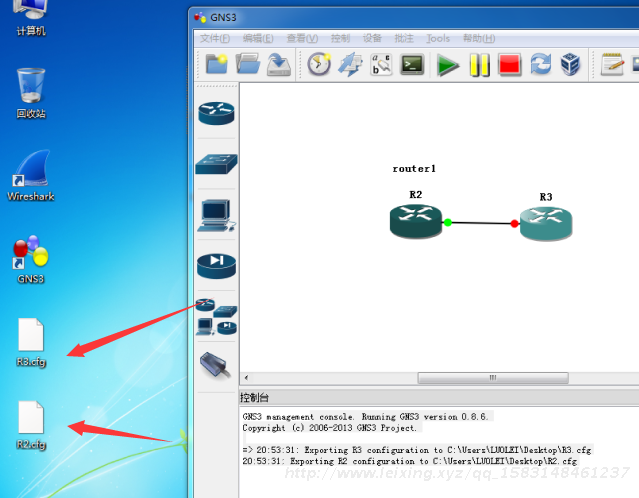Image resolution: width=639 pixels, height=498 pixels.
Task: Stop all devices with red square button
Action: click(509, 65)
